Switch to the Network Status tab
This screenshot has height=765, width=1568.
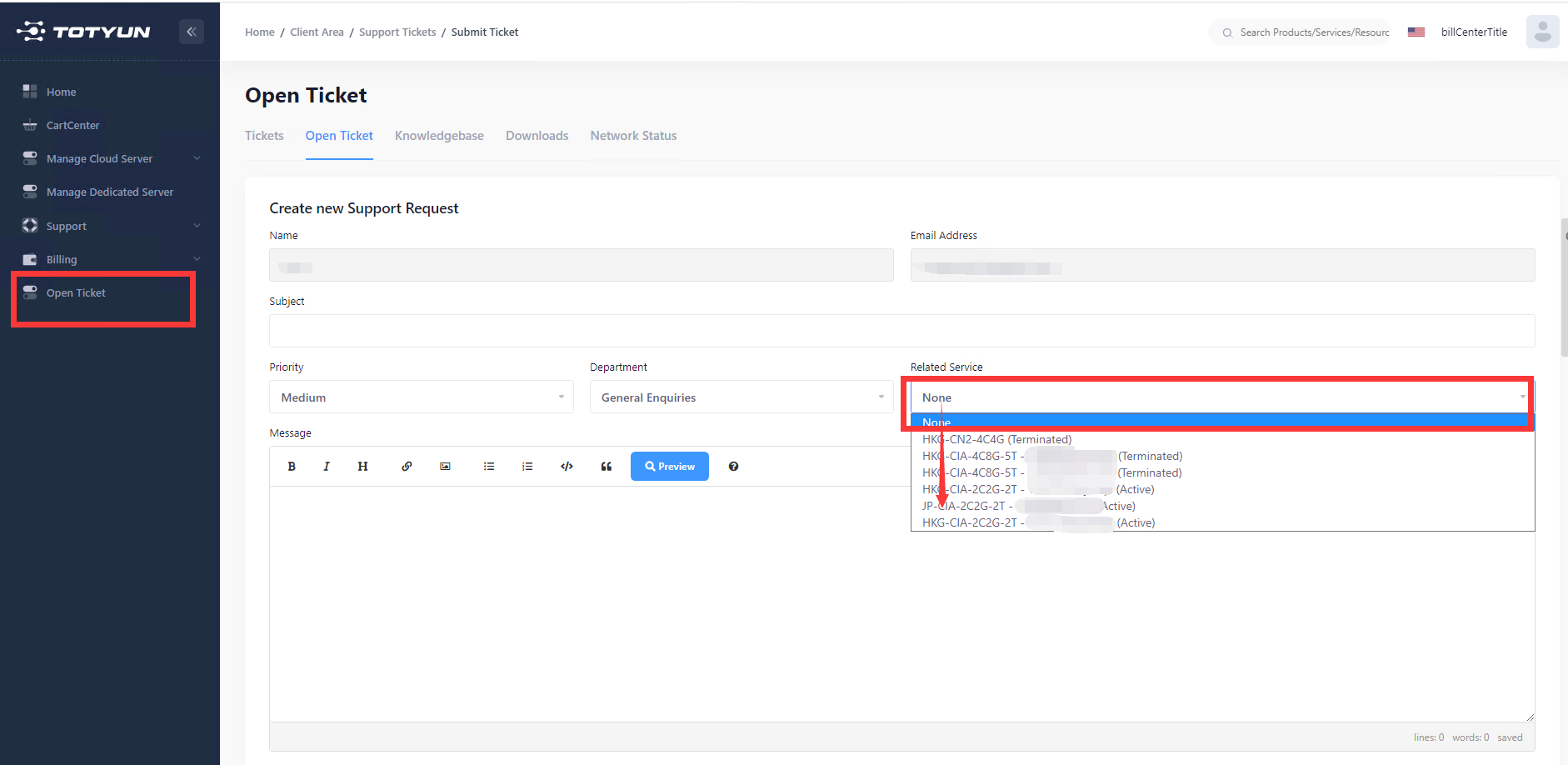click(633, 136)
